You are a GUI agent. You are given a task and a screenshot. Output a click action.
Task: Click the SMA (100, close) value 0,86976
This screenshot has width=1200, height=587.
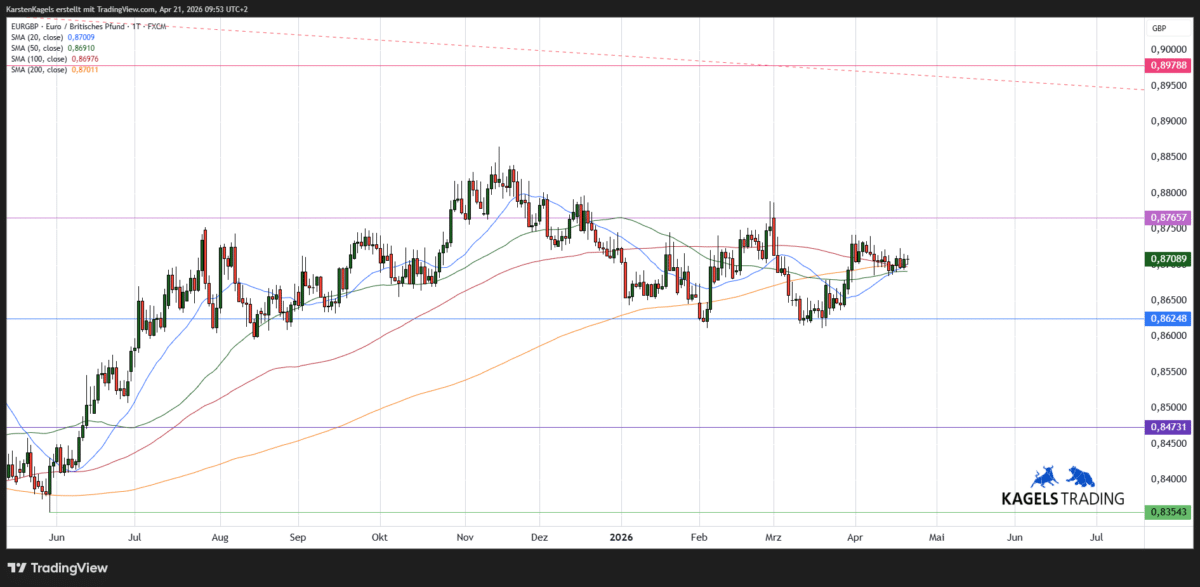pyautogui.click(x=84, y=58)
